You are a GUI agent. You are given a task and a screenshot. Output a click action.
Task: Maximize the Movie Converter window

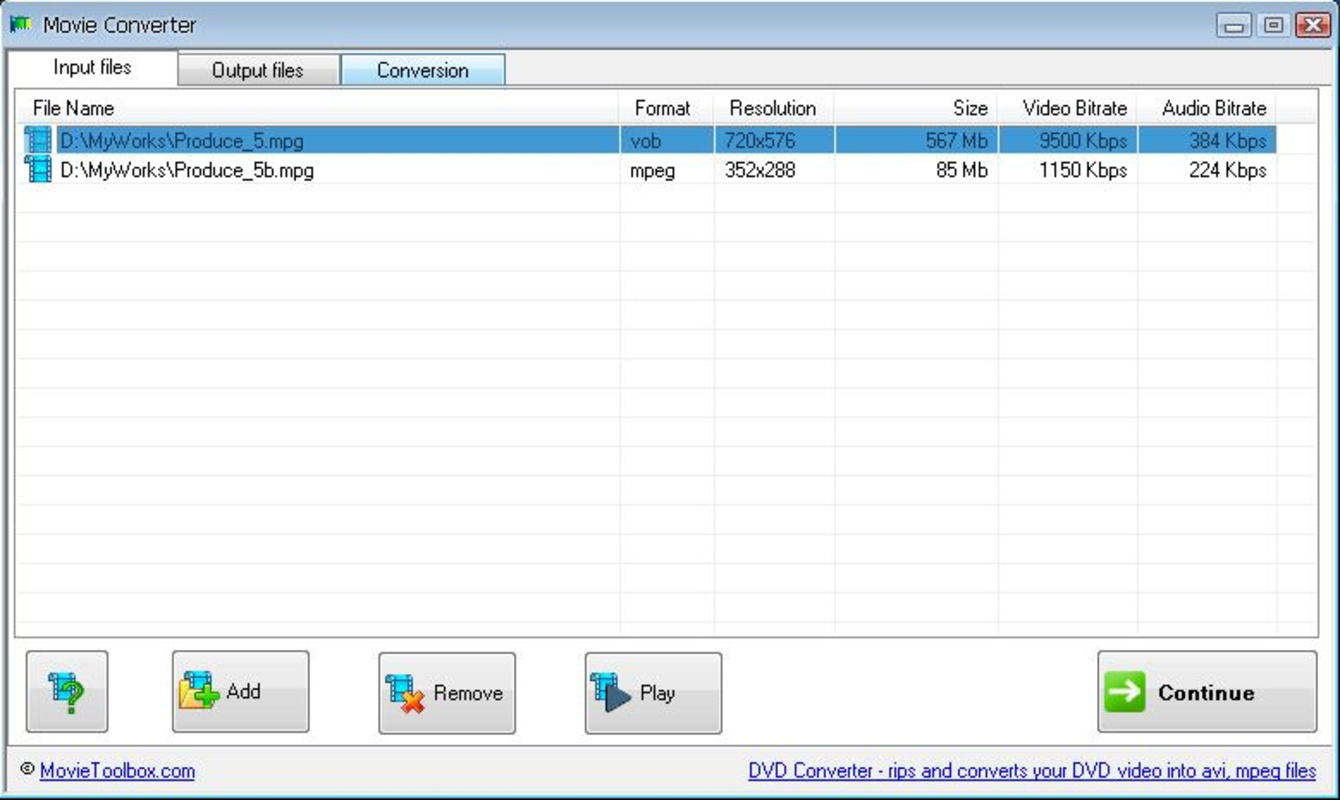(x=1273, y=25)
